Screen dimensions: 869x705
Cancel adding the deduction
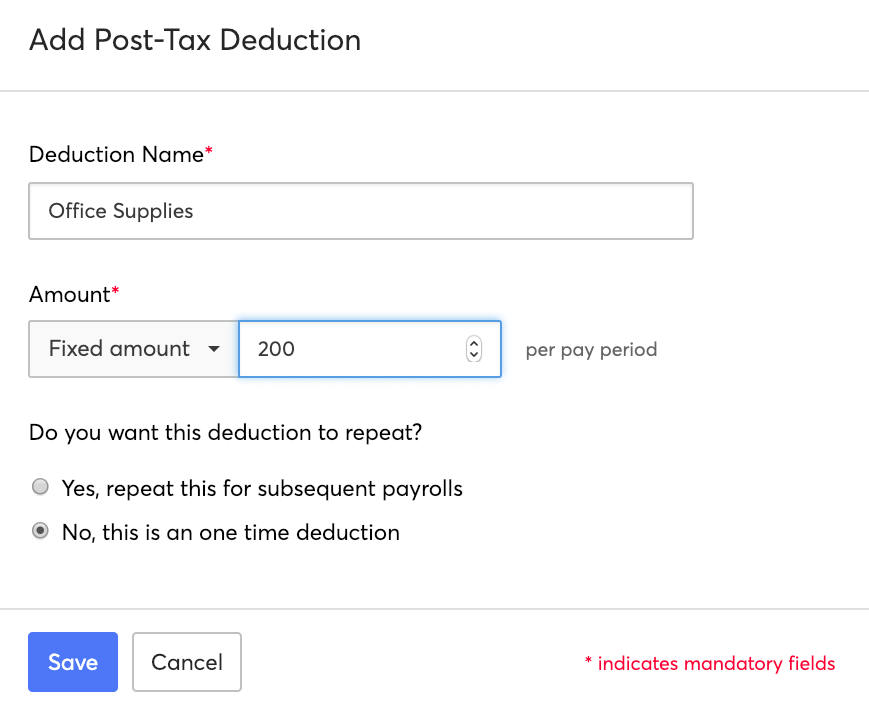point(187,662)
